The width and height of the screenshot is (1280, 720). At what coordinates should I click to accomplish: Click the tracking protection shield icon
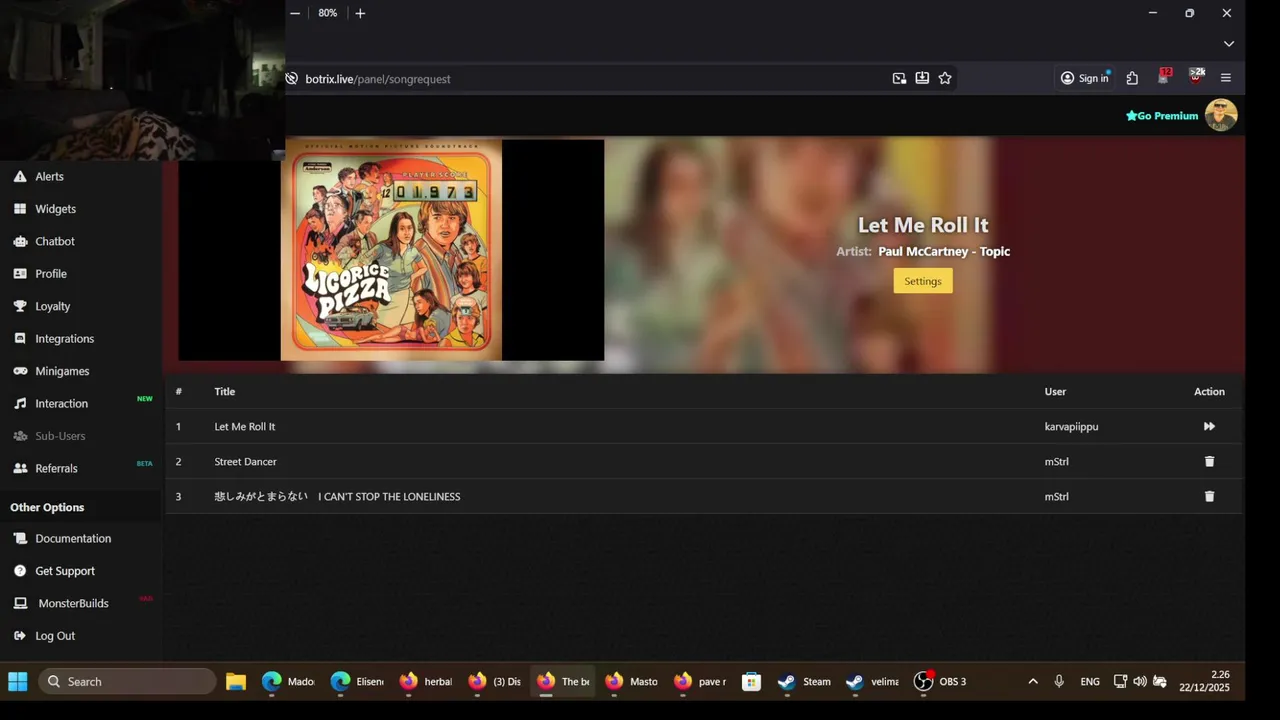[x=292, y=79]
